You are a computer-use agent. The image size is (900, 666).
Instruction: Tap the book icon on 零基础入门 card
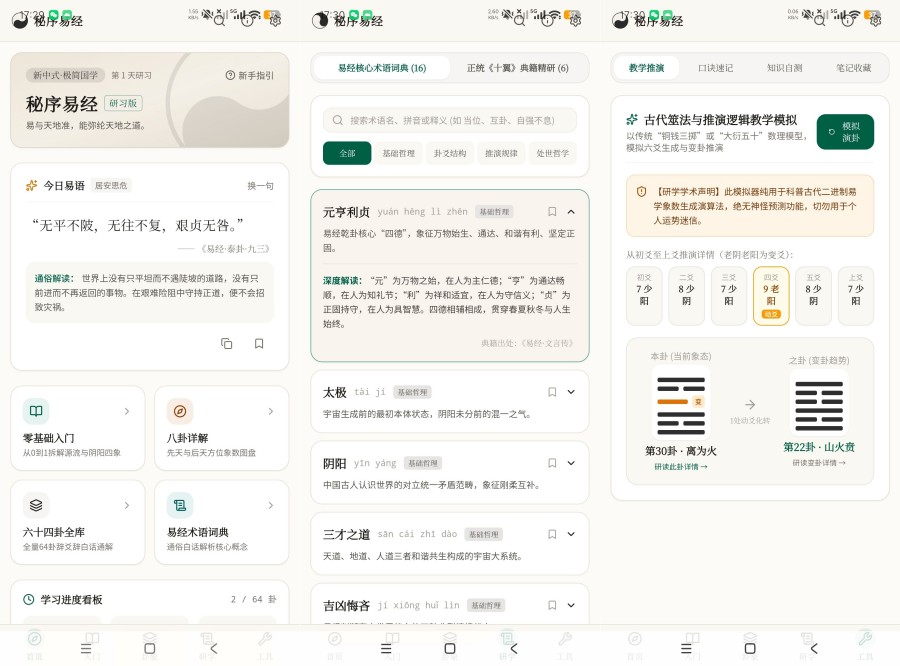tap(36, 411)
